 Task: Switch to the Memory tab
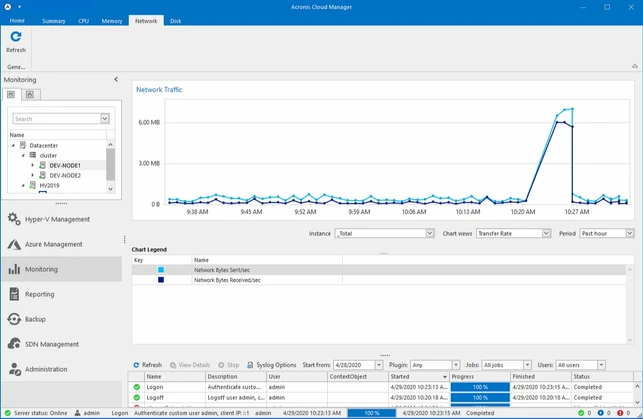tap(112, 21)
